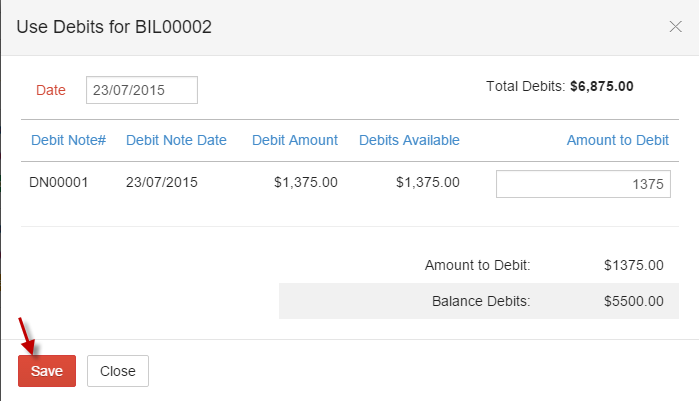Sort by Debits Available column header

coord(409,140)
